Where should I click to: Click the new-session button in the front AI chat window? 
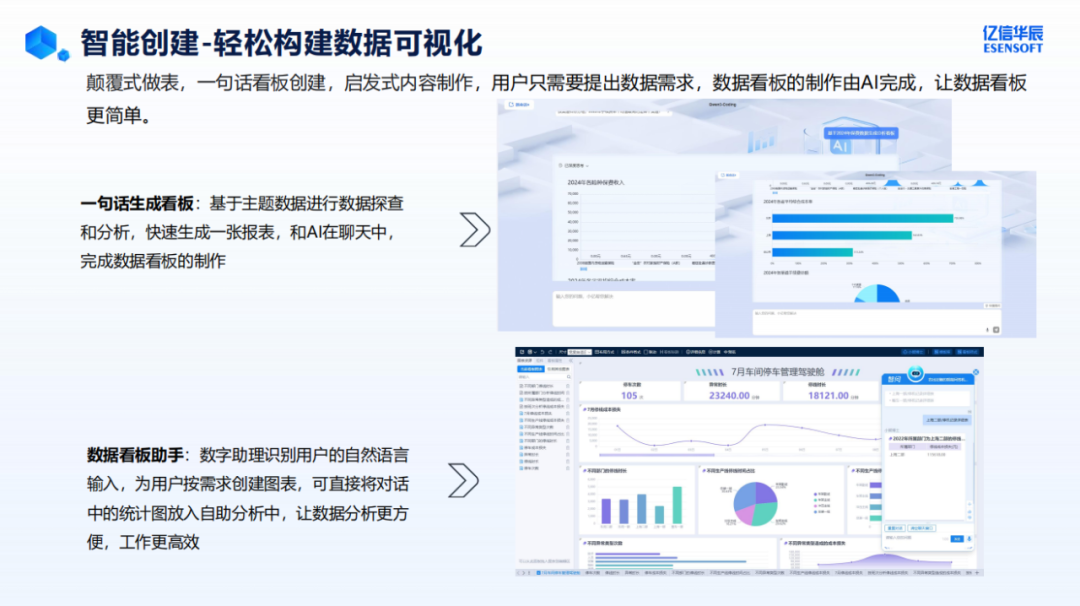(729, 176)
